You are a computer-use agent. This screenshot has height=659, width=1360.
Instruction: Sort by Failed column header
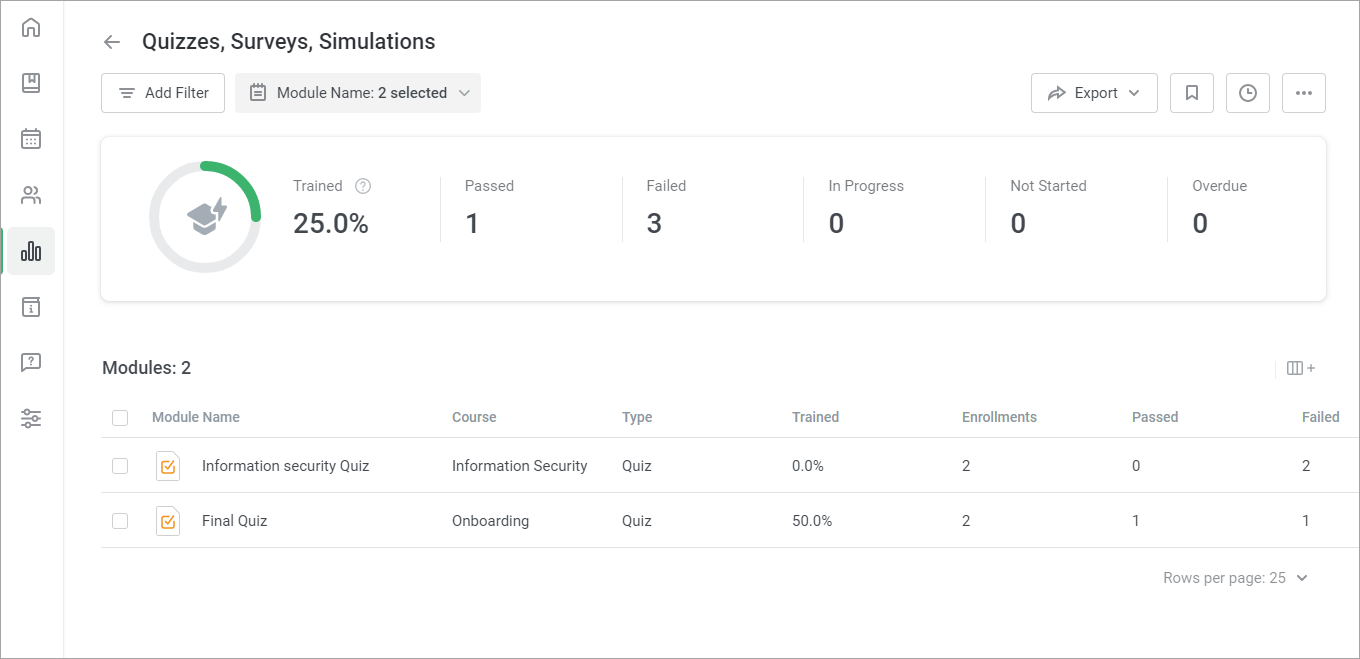[1320, 417]
